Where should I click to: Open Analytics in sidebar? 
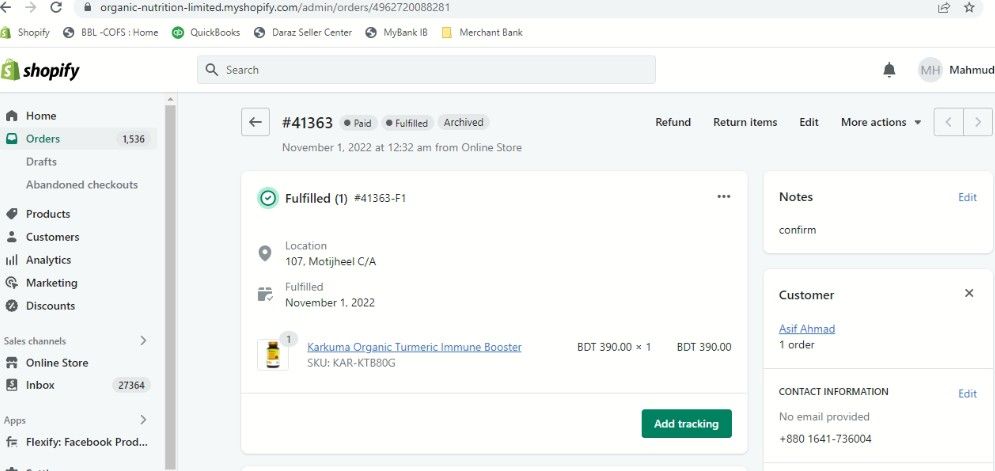48,260
